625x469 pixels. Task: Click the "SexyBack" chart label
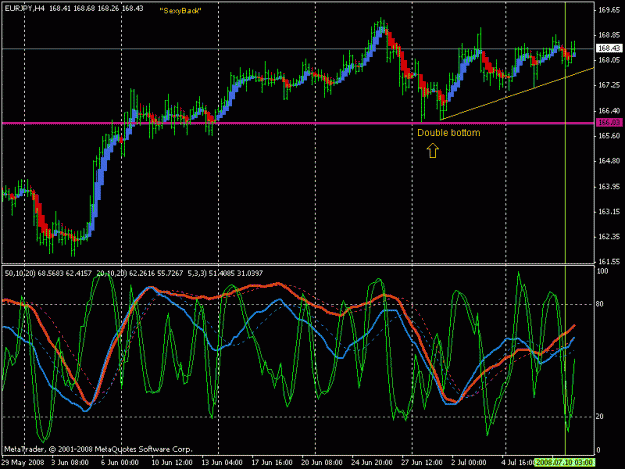pos(181,11)
